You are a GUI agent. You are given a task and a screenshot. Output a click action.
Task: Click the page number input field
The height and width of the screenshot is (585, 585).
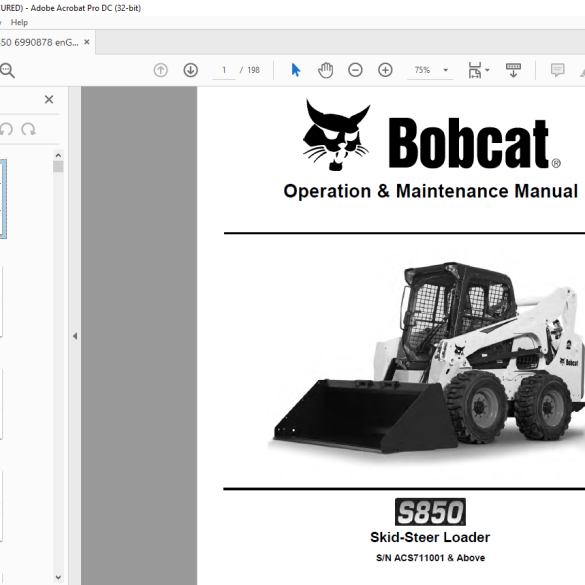click(224, 70)
